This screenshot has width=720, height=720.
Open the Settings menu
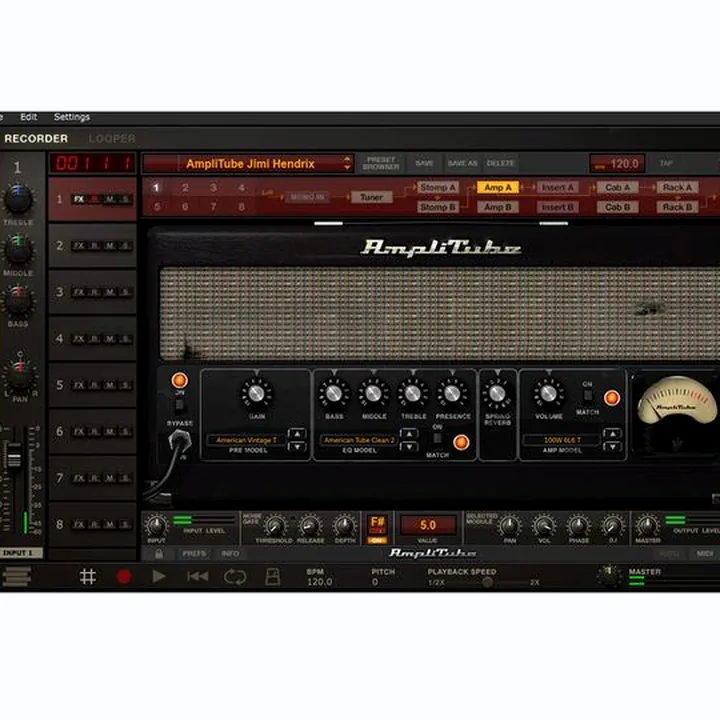(72, 117)
